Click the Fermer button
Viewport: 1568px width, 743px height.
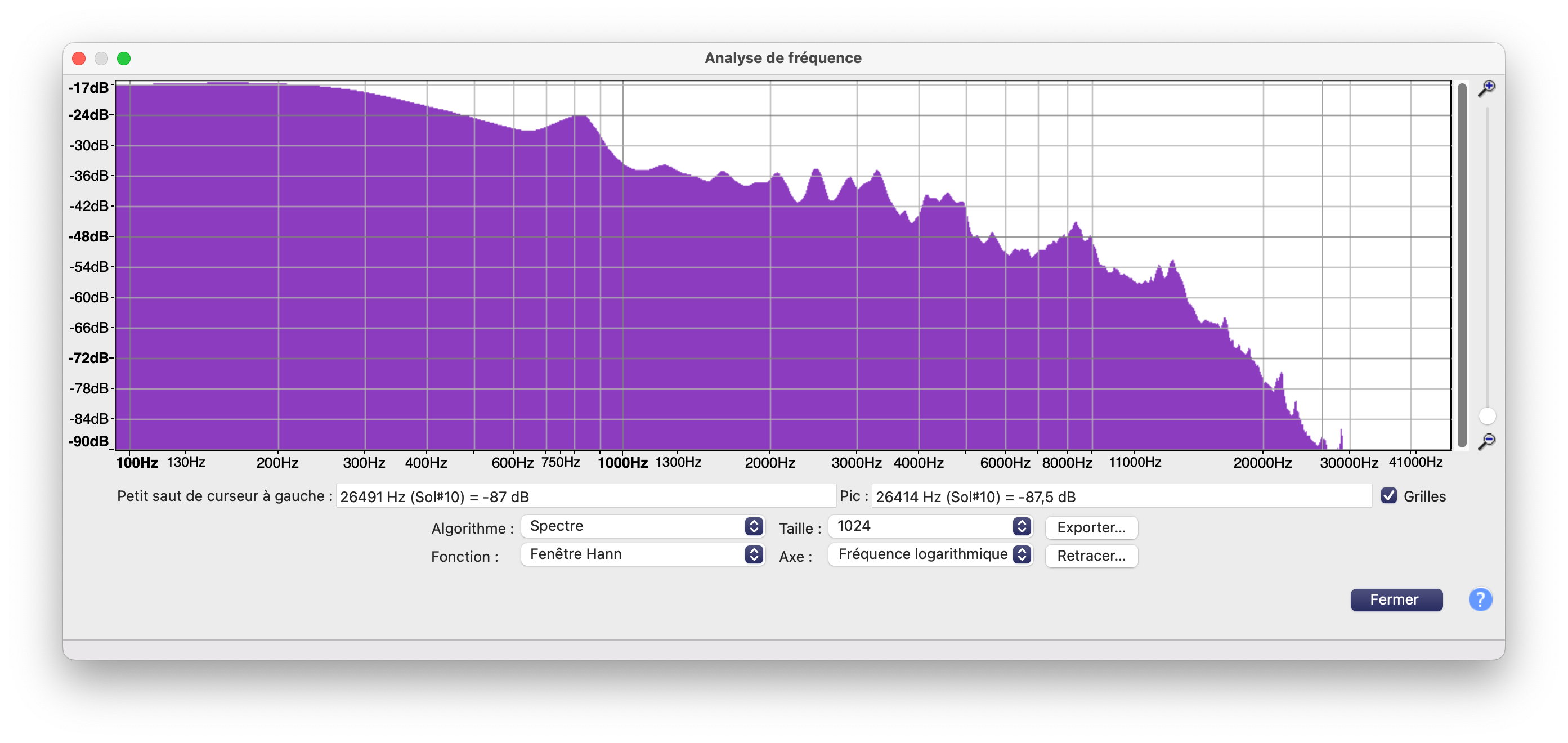pyautogui.click(x=1396, y=599)
